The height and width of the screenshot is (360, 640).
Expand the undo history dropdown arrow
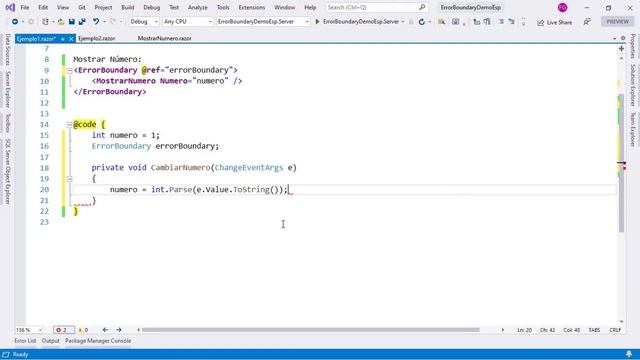point(104,22)
